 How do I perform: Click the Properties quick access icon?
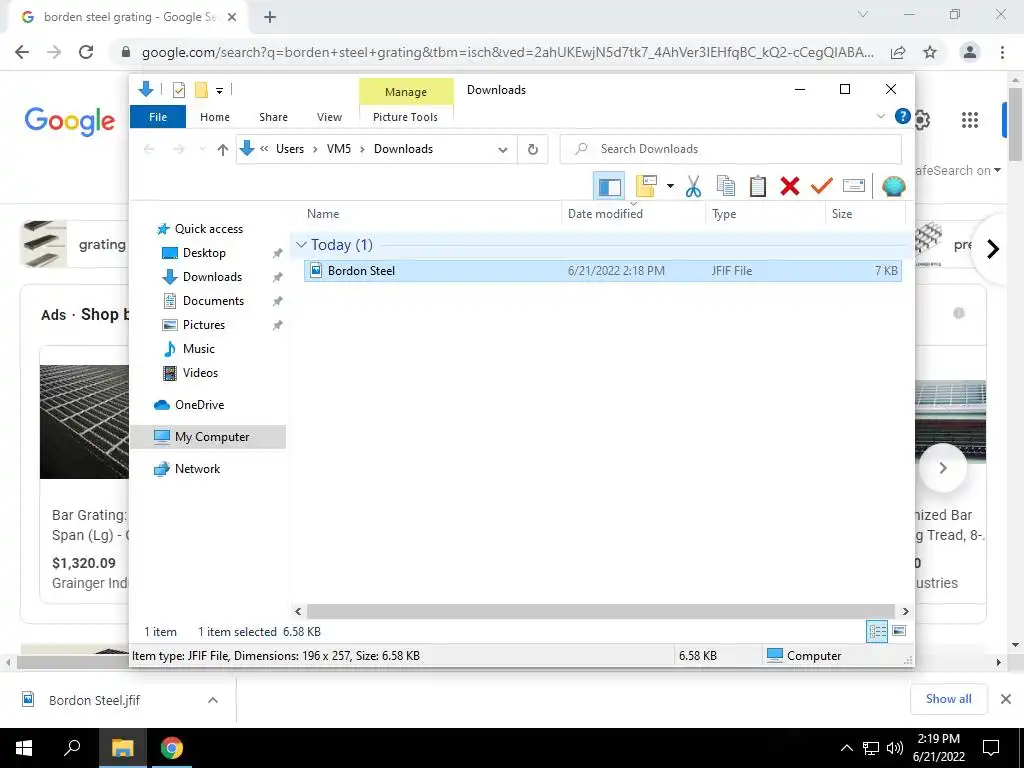pyautogui.click(x=178, y=89)
